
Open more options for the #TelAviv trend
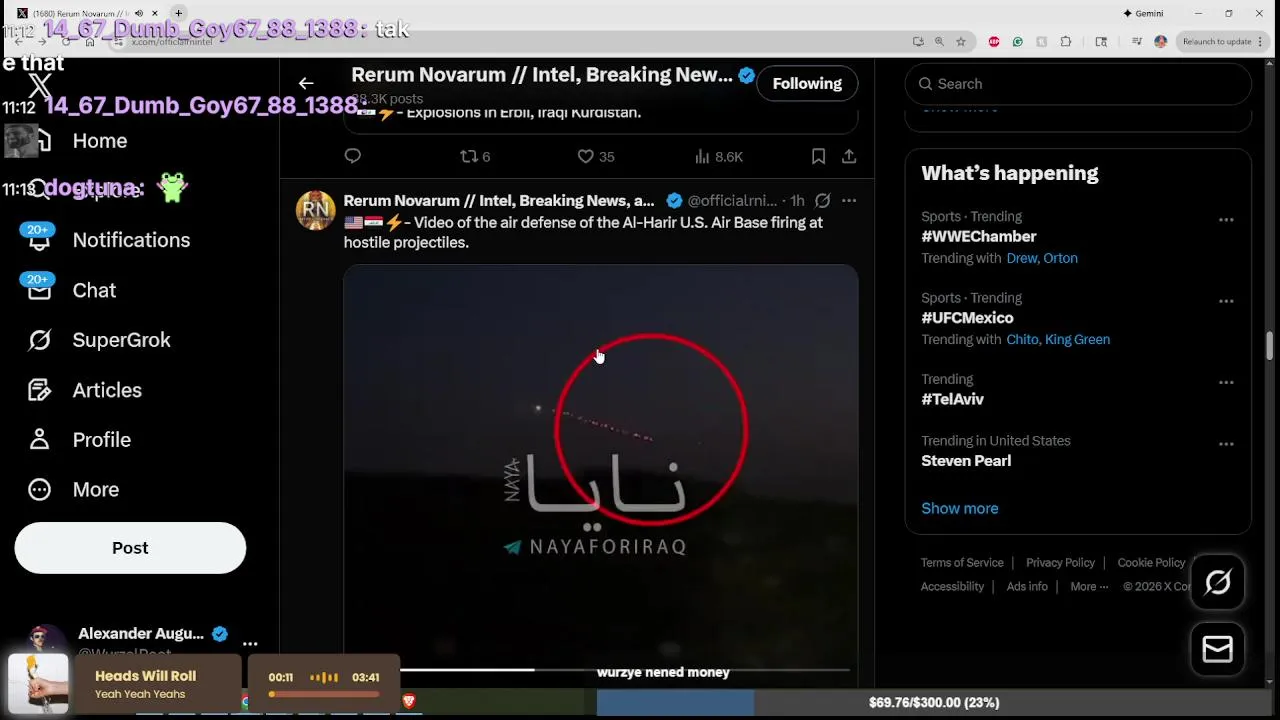click(x=1226, y=383)
